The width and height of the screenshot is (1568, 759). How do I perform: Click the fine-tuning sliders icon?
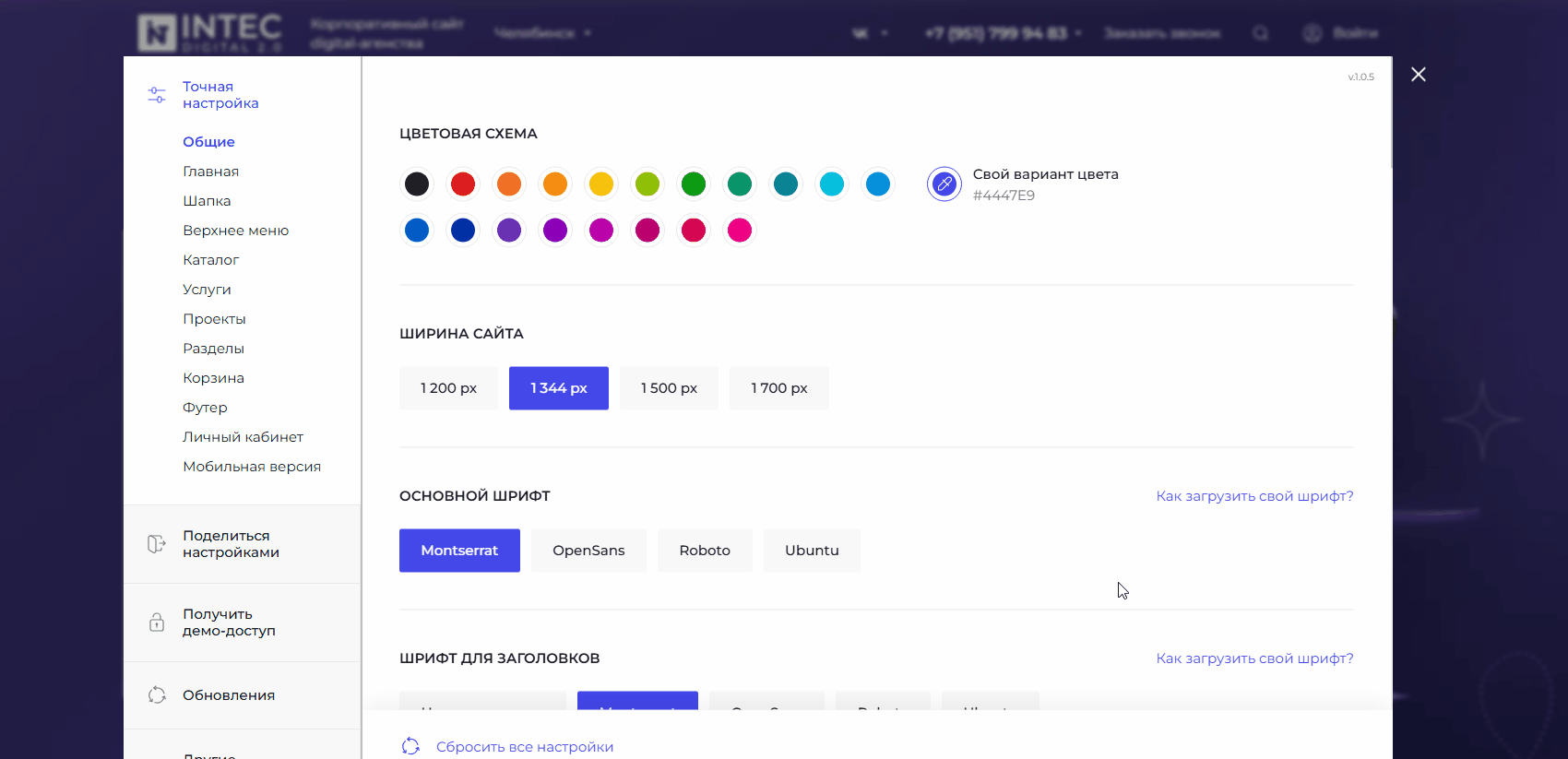click(x=157, y=95)
